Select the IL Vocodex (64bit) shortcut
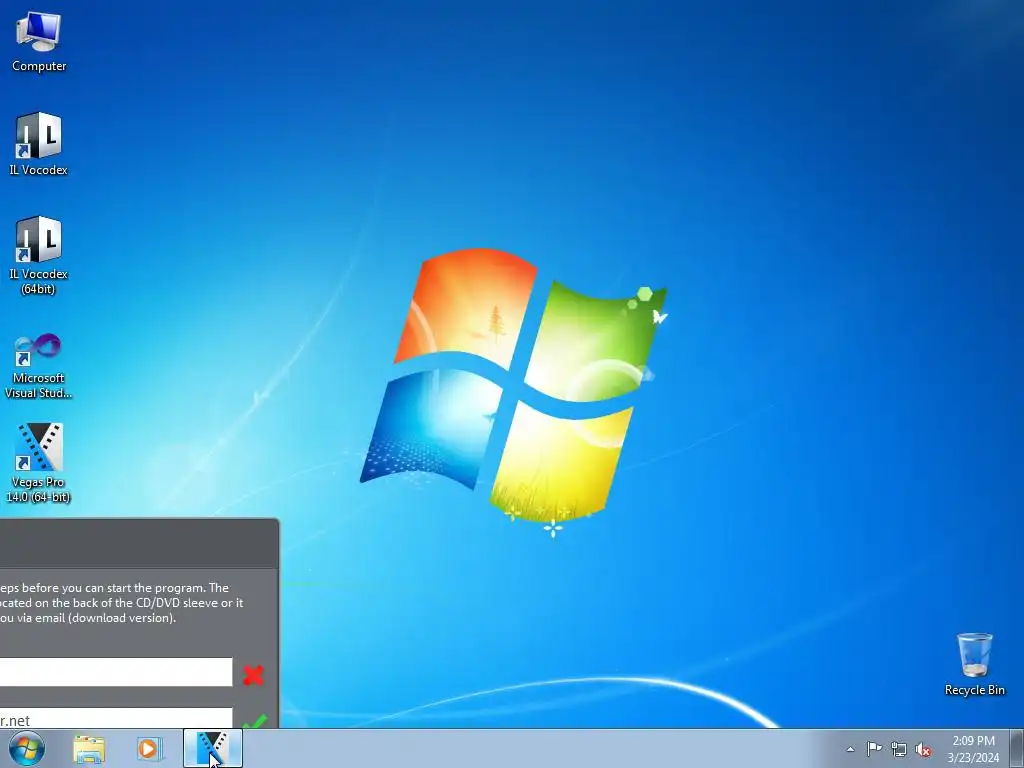The image size is (1024, 768). click(39, 255)
